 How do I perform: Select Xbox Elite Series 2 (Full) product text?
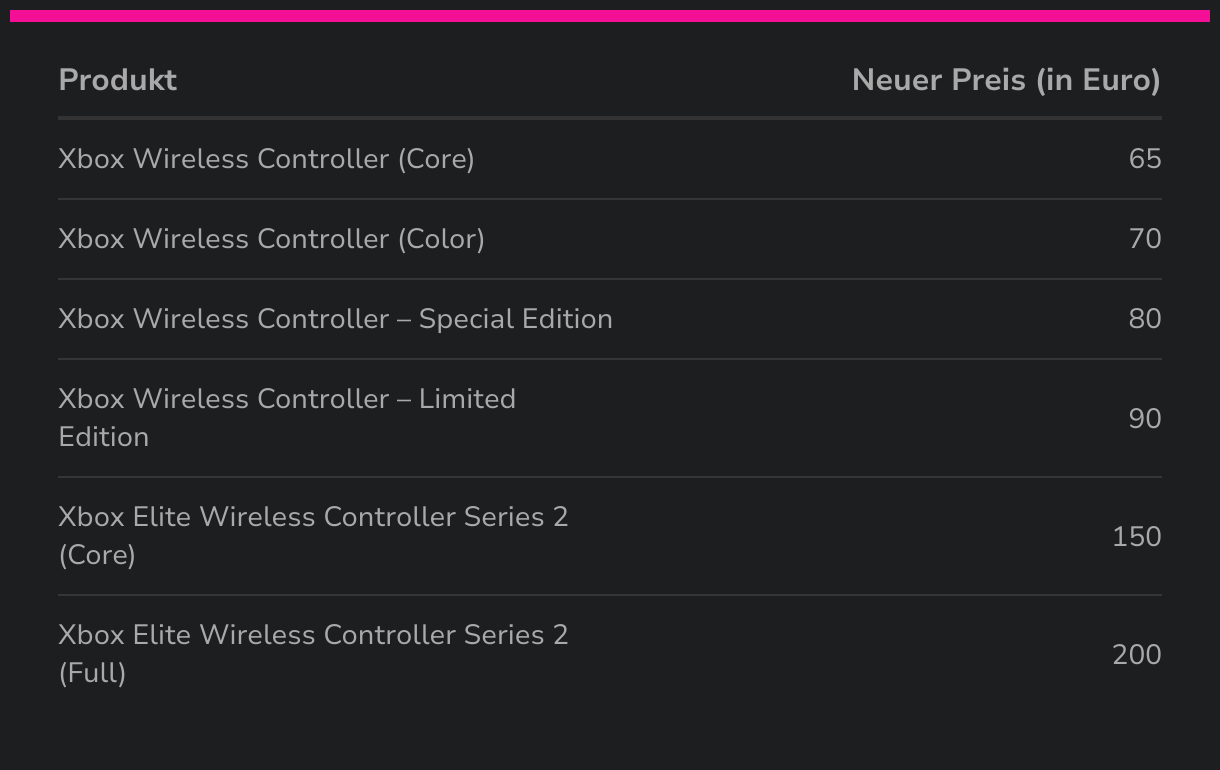click(313, 654)
